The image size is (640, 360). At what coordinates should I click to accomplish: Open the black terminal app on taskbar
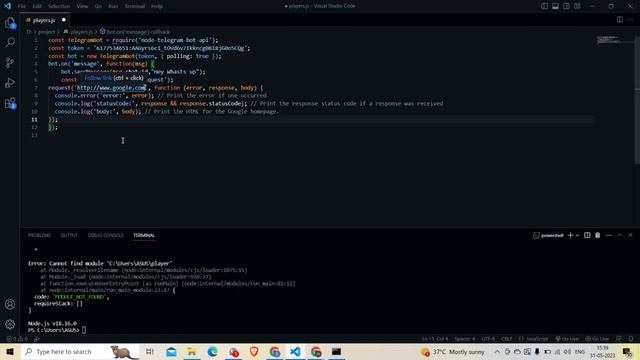336,351
